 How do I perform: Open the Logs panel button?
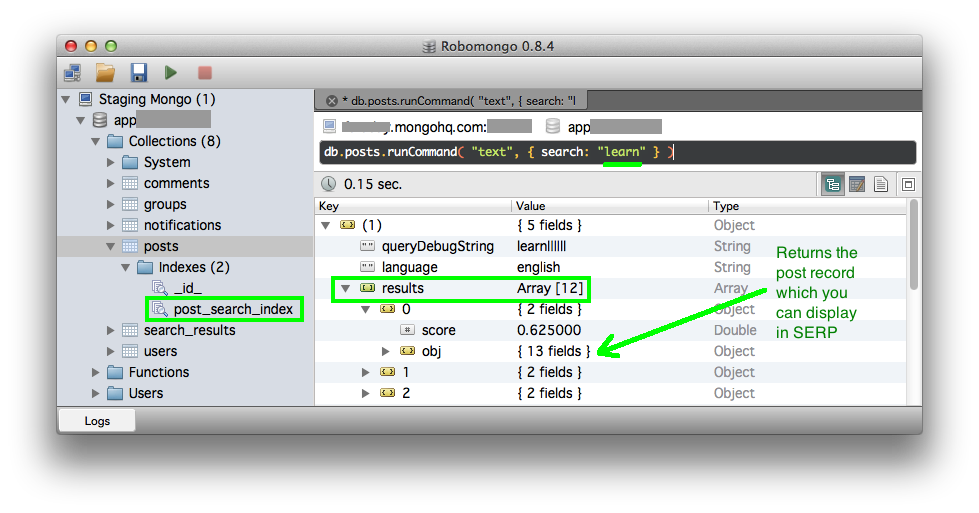tap(97, 421)
